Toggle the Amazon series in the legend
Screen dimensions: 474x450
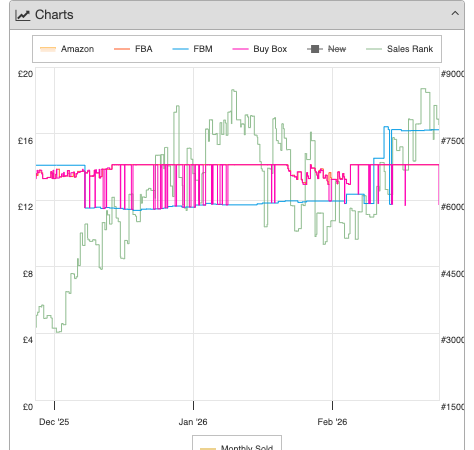(67, 49)
